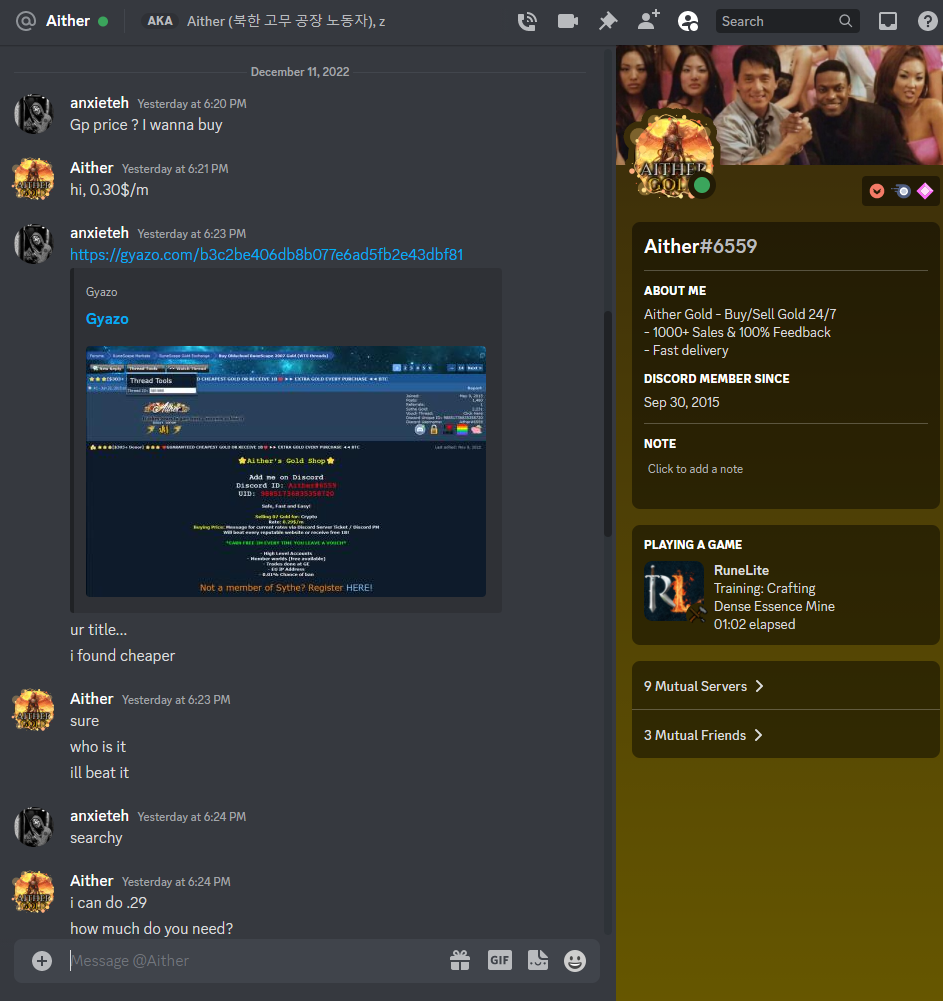Click 'Gp price ? I wanna buy' message
The height and width of the screenshot is (1001, 943).
pos(146,125)
